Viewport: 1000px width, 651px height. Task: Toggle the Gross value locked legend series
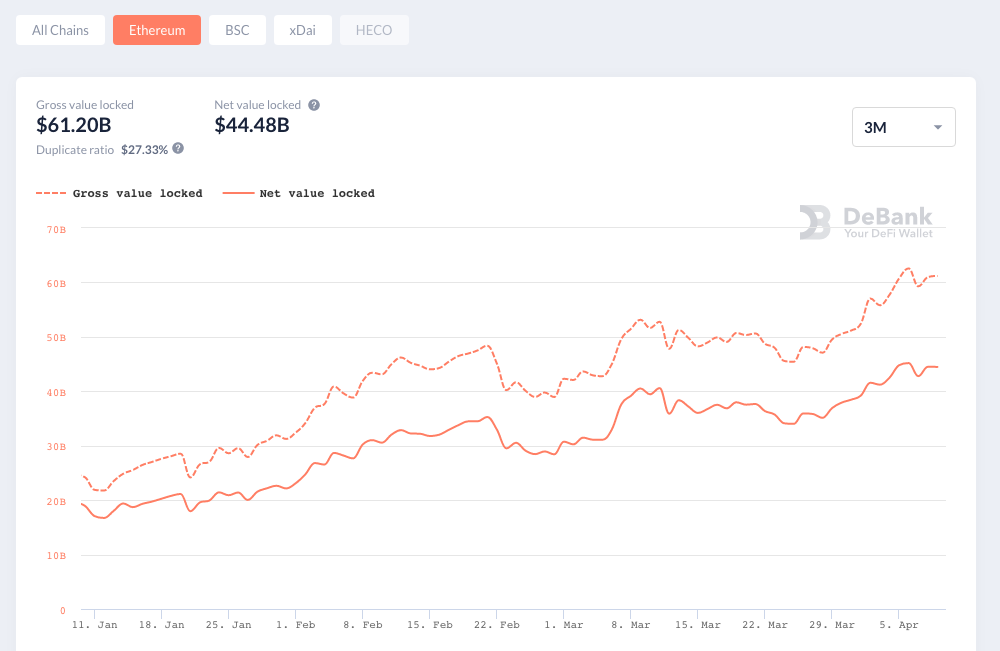pos(119,193)
